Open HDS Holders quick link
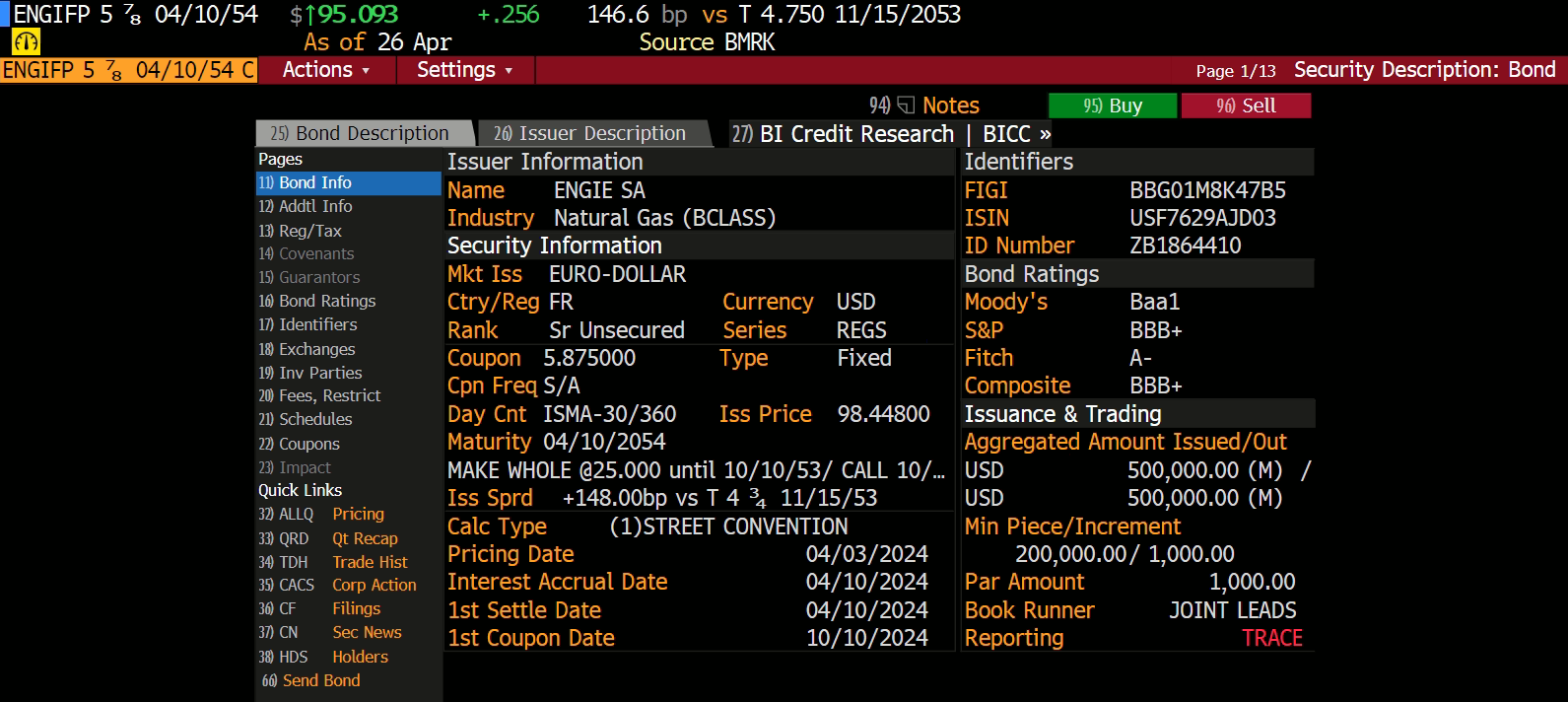Viewport: 1568px width, 702px height. click(323, 657)
